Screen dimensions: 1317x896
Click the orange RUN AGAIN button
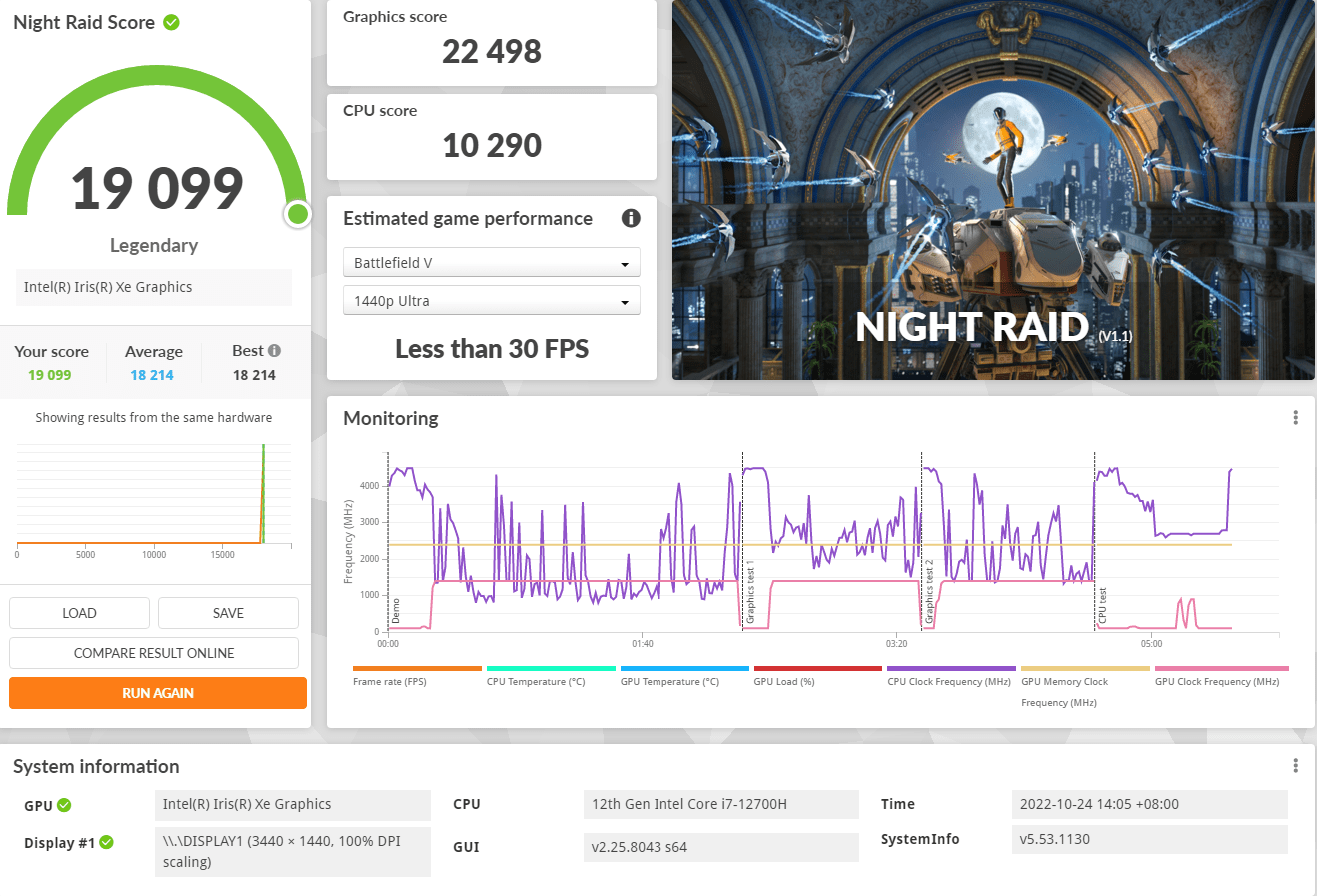(158, 693)
